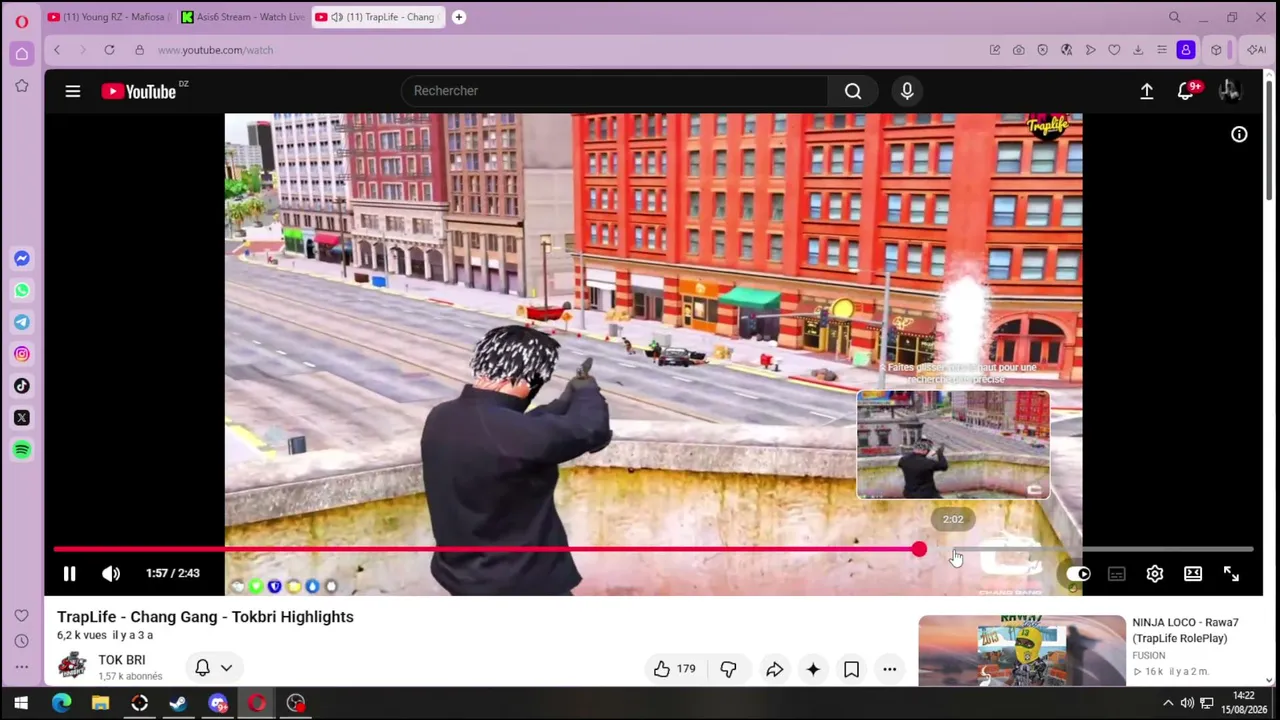Click the red playhead scrubber dot
The height and width of the screenshot is (720, 1280).
919,549
